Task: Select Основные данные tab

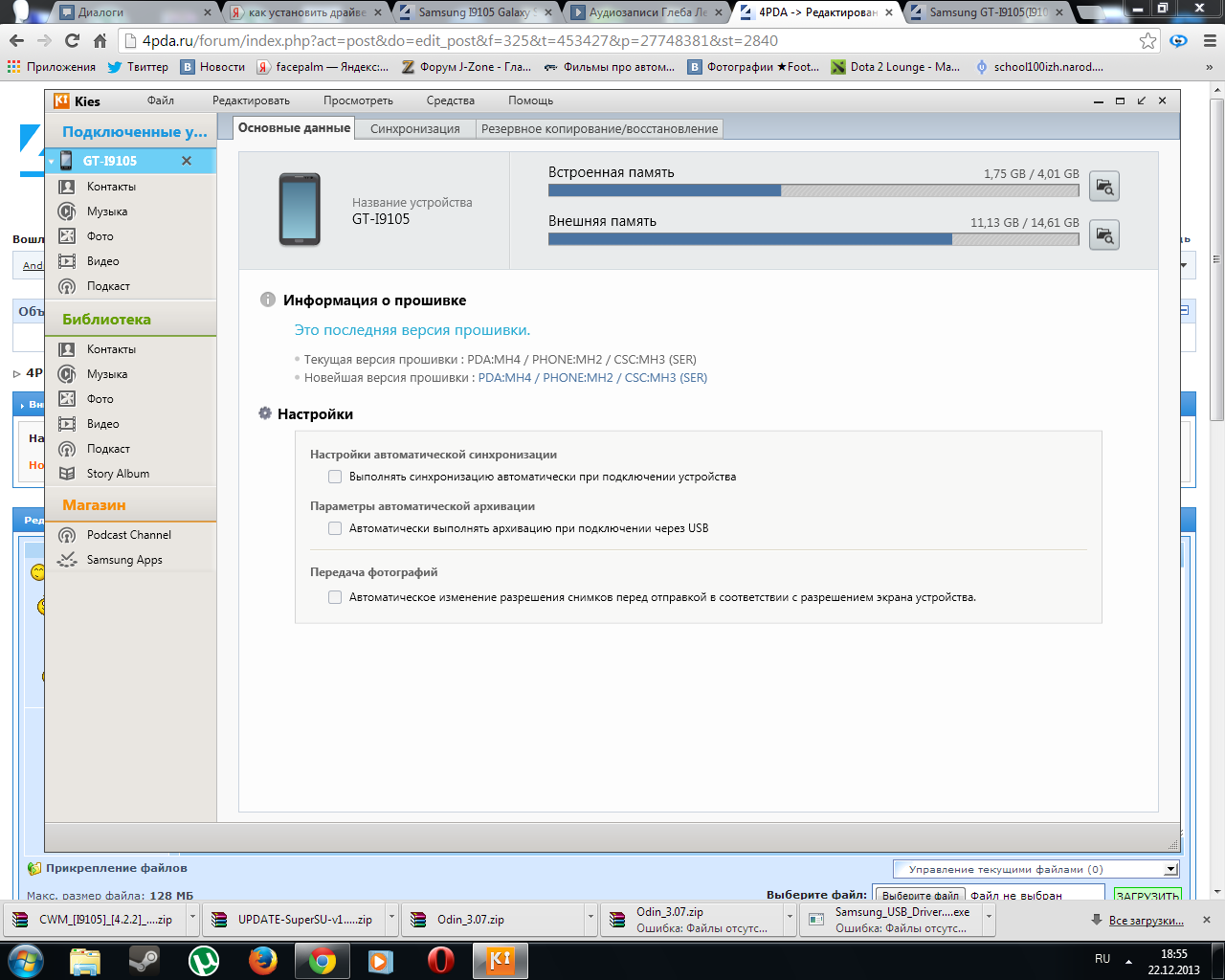Action: coord(294,127)
